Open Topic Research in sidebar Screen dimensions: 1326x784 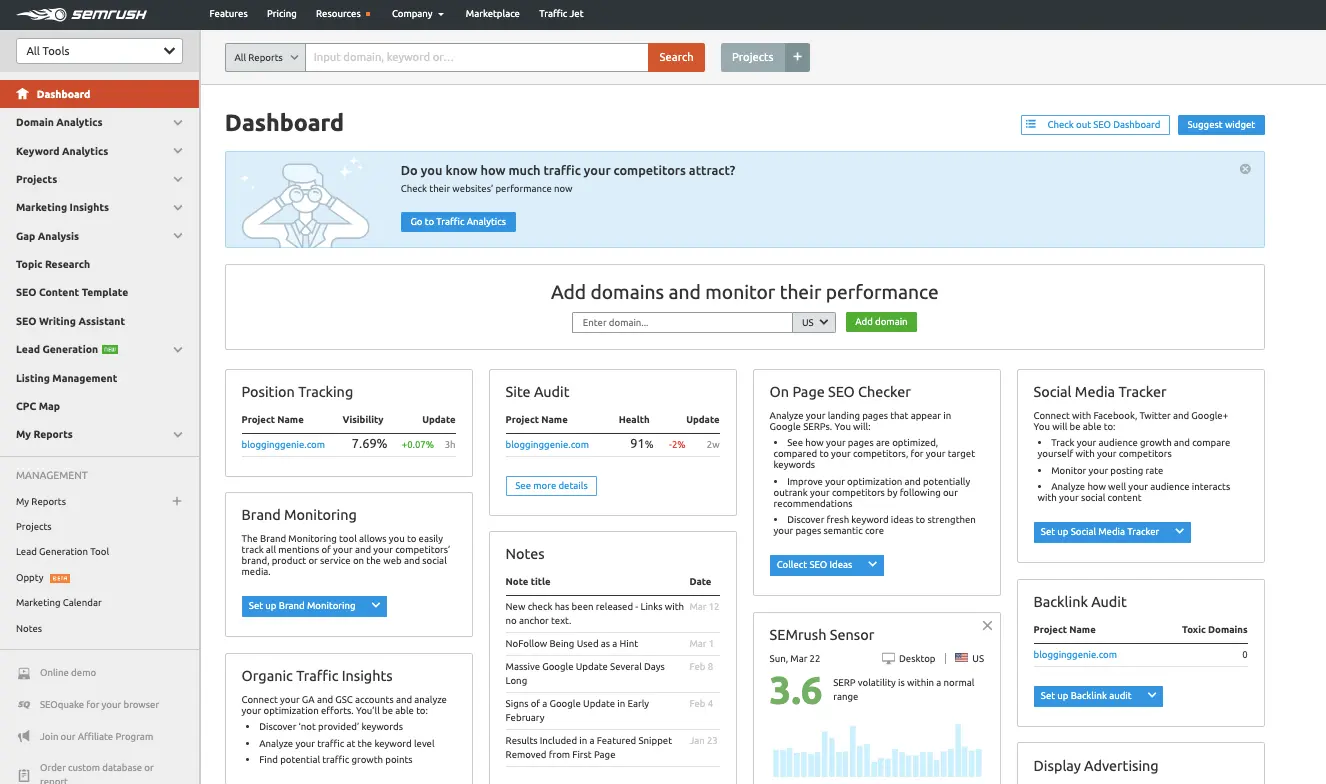coord(53,265)
